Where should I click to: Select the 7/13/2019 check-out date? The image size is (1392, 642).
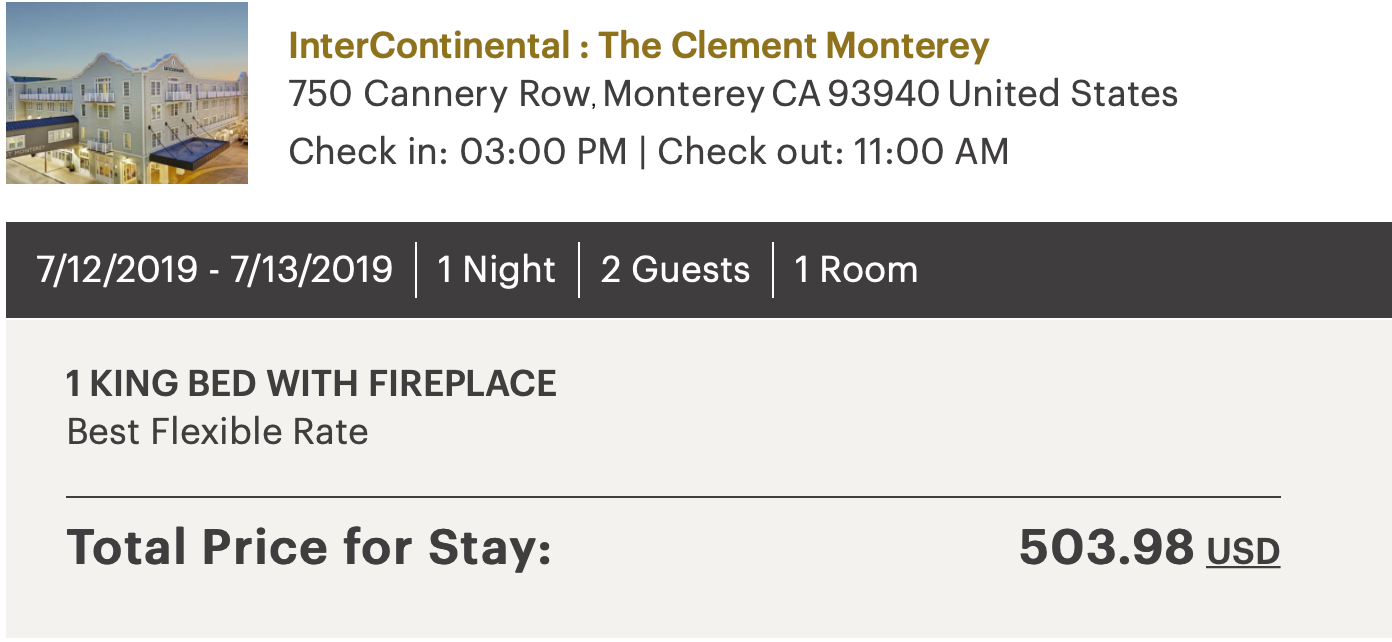tap(309, 270)
